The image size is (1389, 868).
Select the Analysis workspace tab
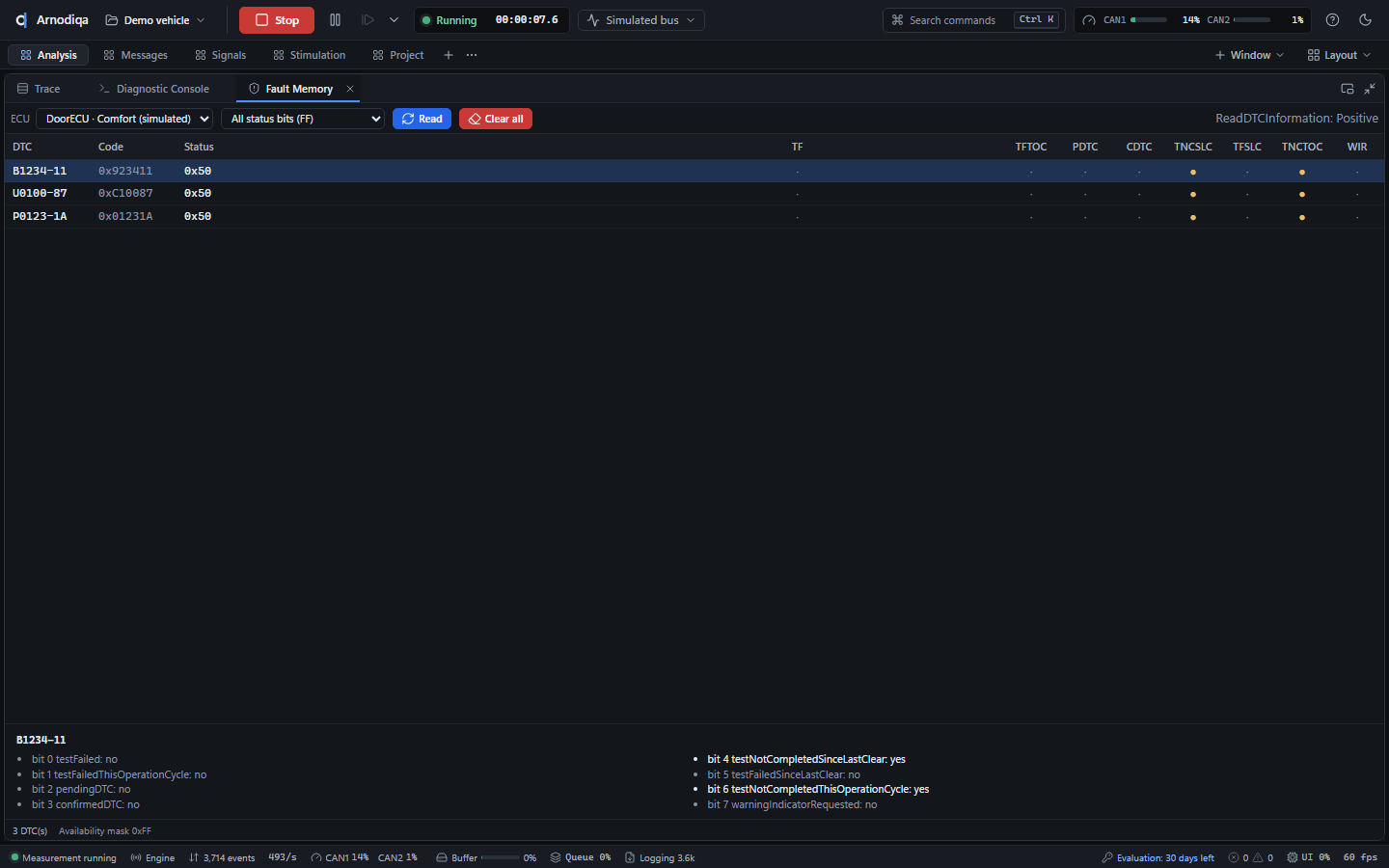pos(48,55)
